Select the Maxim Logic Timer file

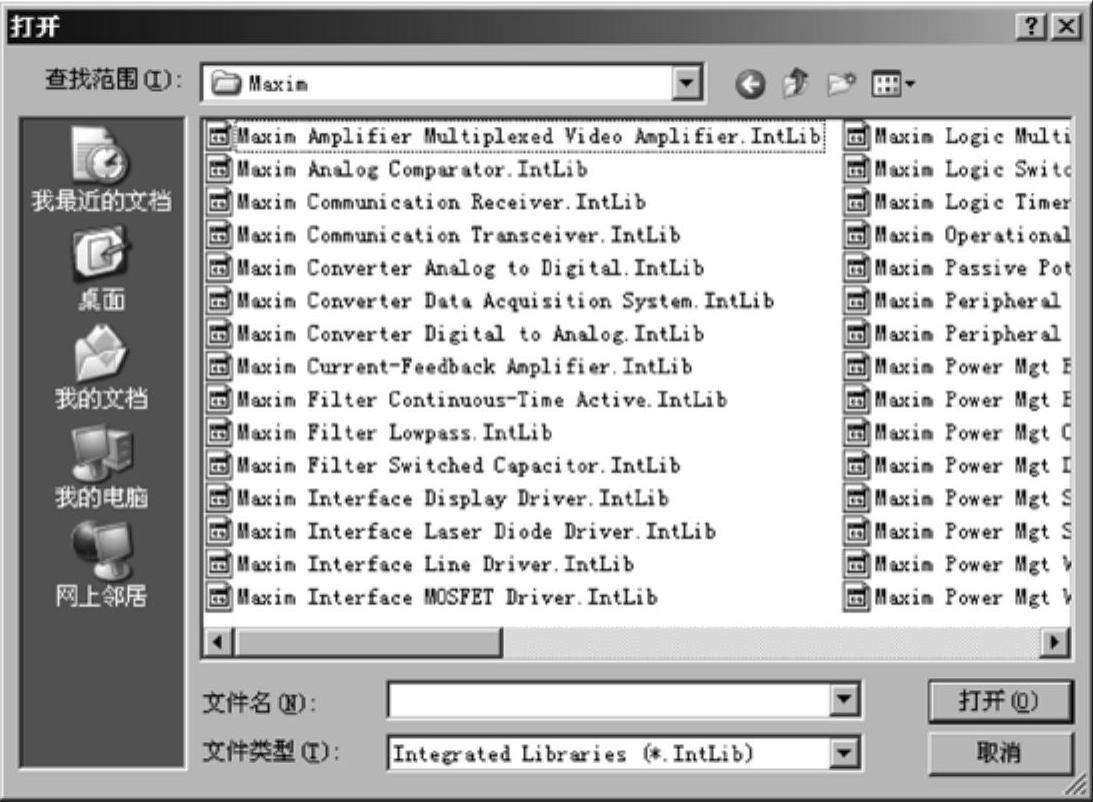tap(957, 202)
